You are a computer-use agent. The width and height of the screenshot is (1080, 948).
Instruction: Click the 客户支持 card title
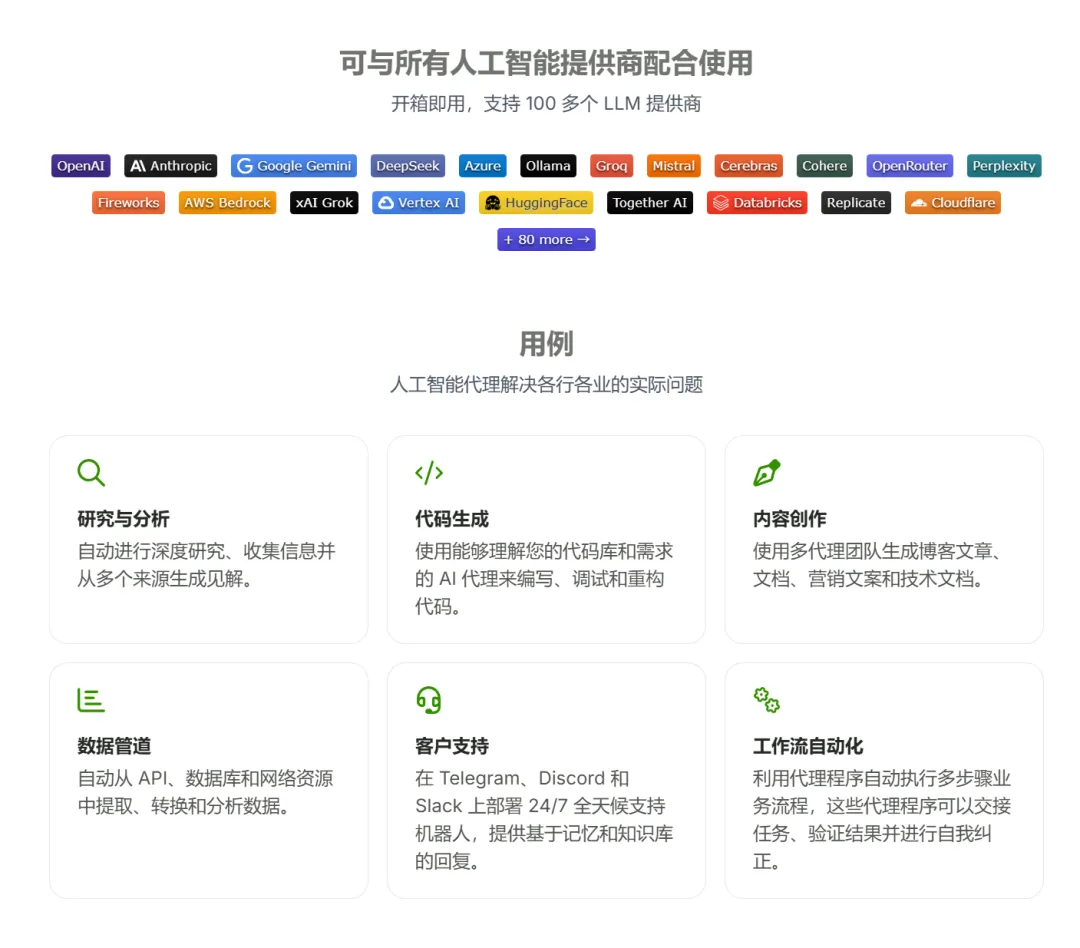click(452, 746)
